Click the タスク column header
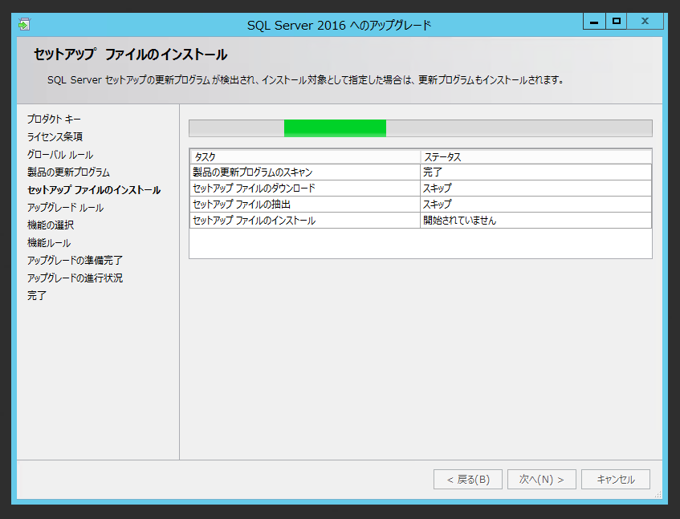The height and width of the screenshot is (519, 680). tap(305, 157)
